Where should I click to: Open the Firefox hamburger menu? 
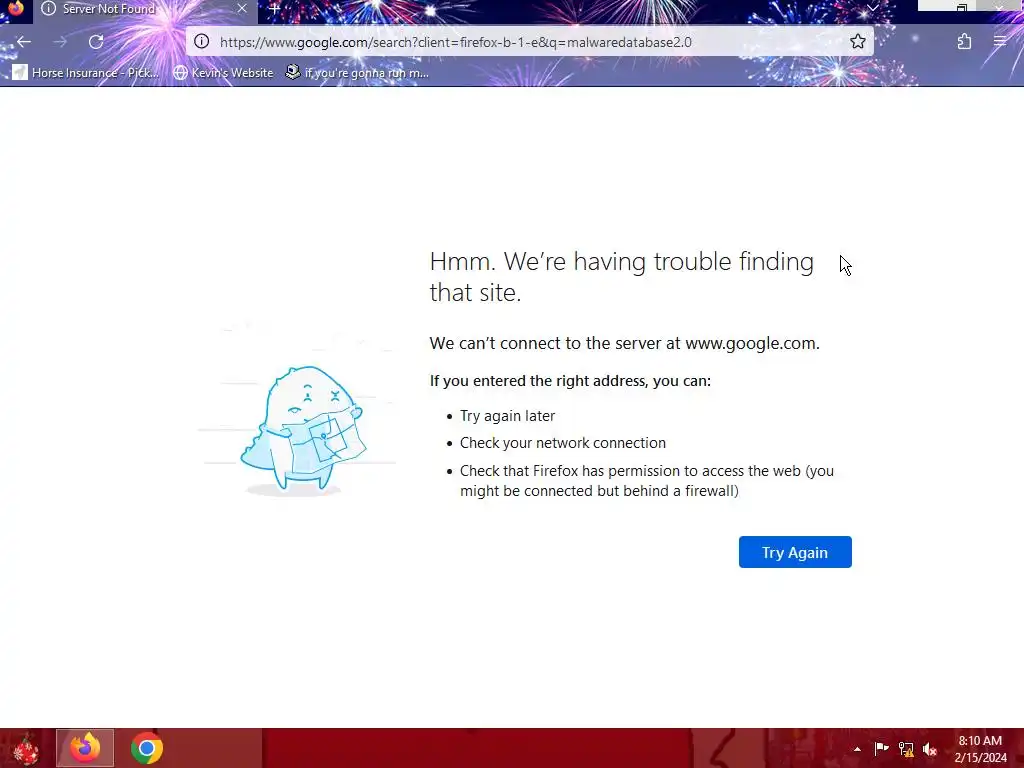point(1000,42)
